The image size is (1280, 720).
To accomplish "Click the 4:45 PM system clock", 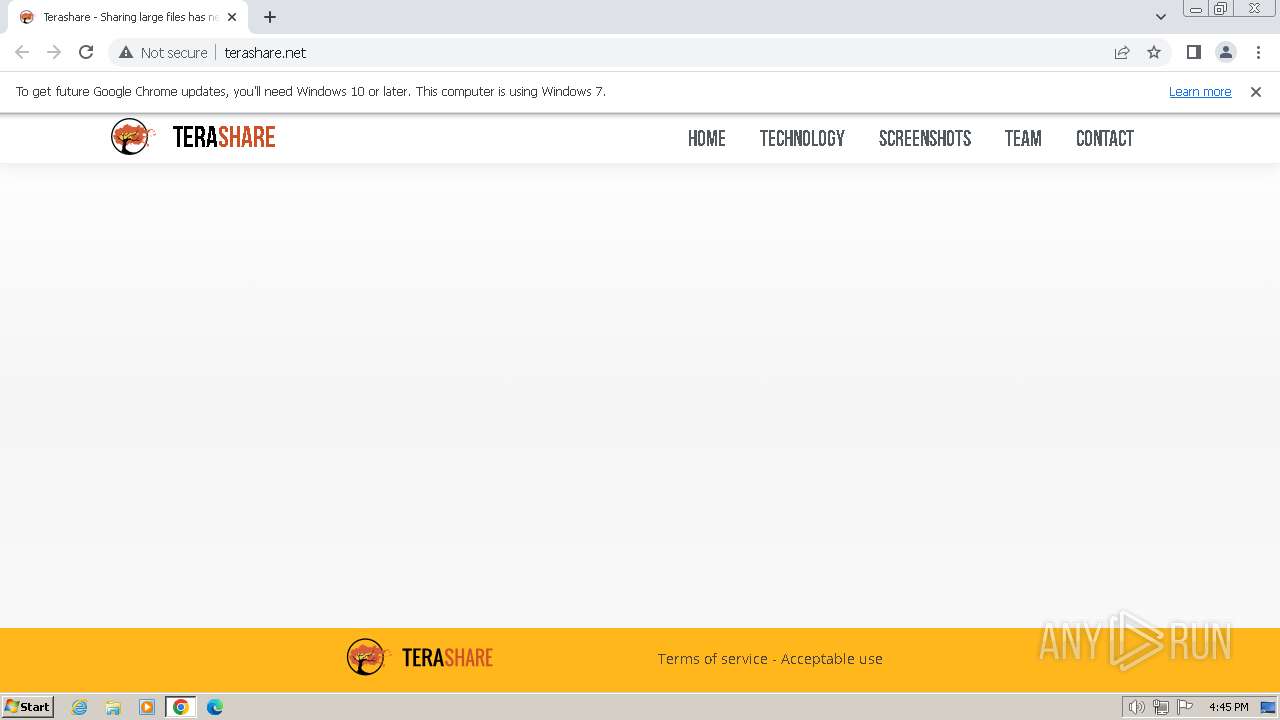I will click(1228, 707).
